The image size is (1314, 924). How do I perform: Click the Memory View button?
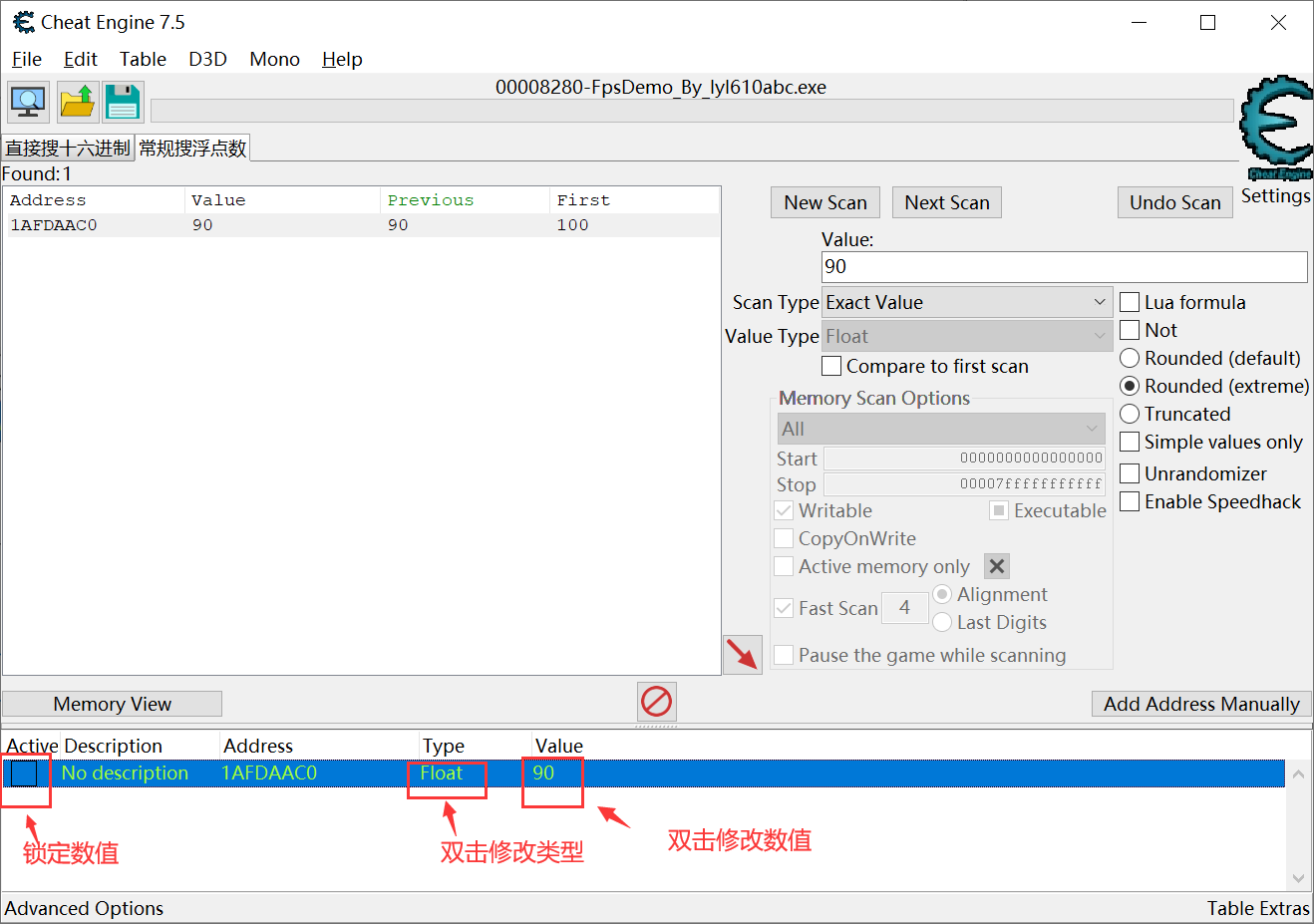pyautogui.click(x=112, y=704)
